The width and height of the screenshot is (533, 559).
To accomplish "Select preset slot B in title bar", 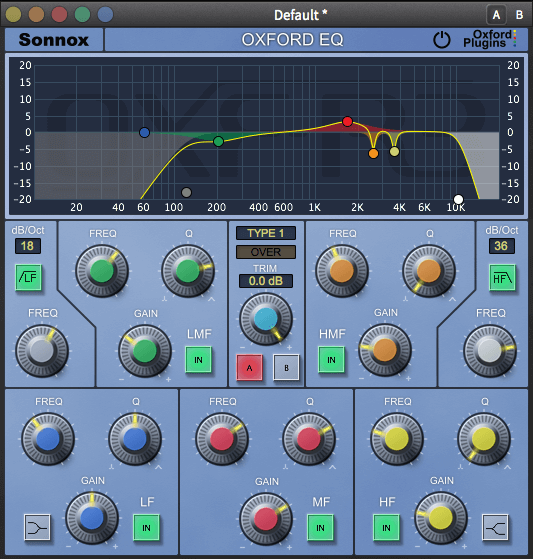I will [x=519, y=15].
